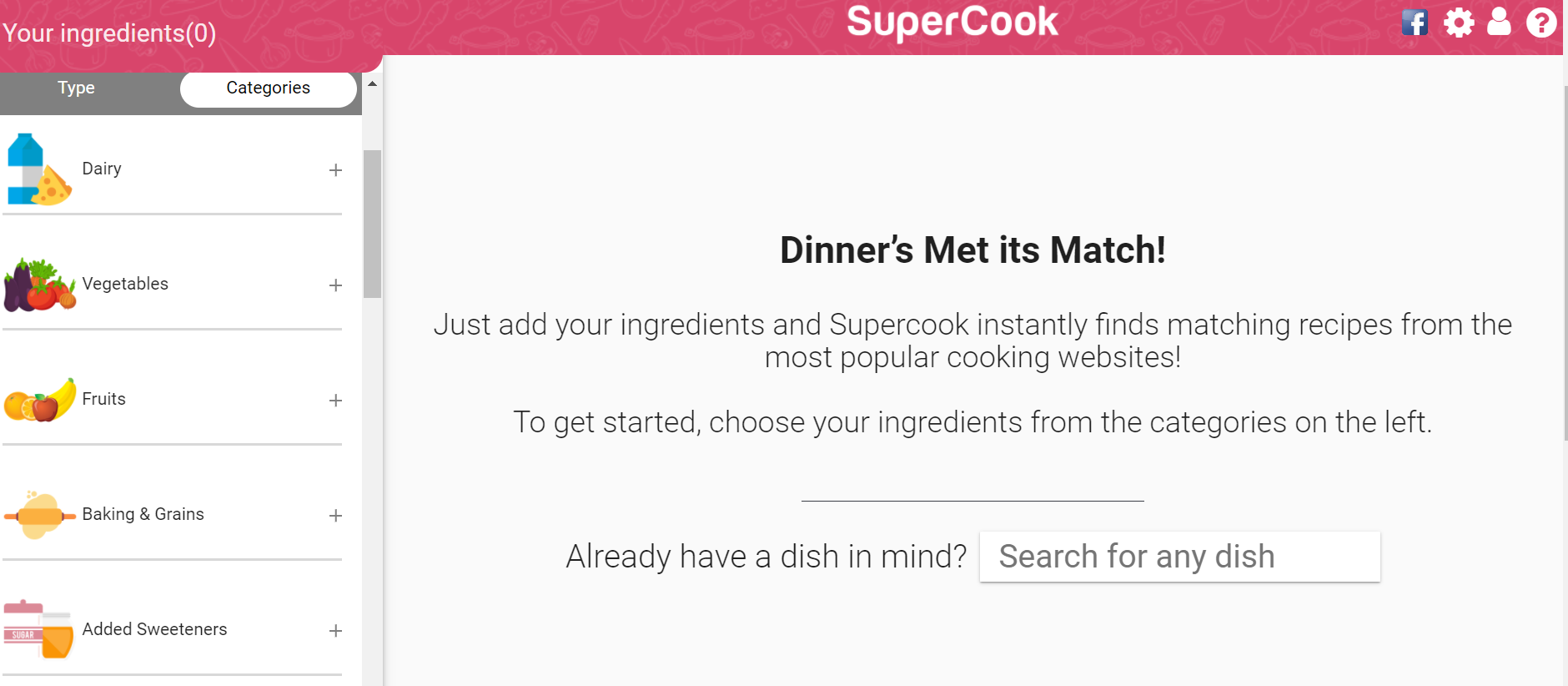This screenshot has height=686, width=1568.
Task: Switch to the Categories tab
Action: point(269,88)
